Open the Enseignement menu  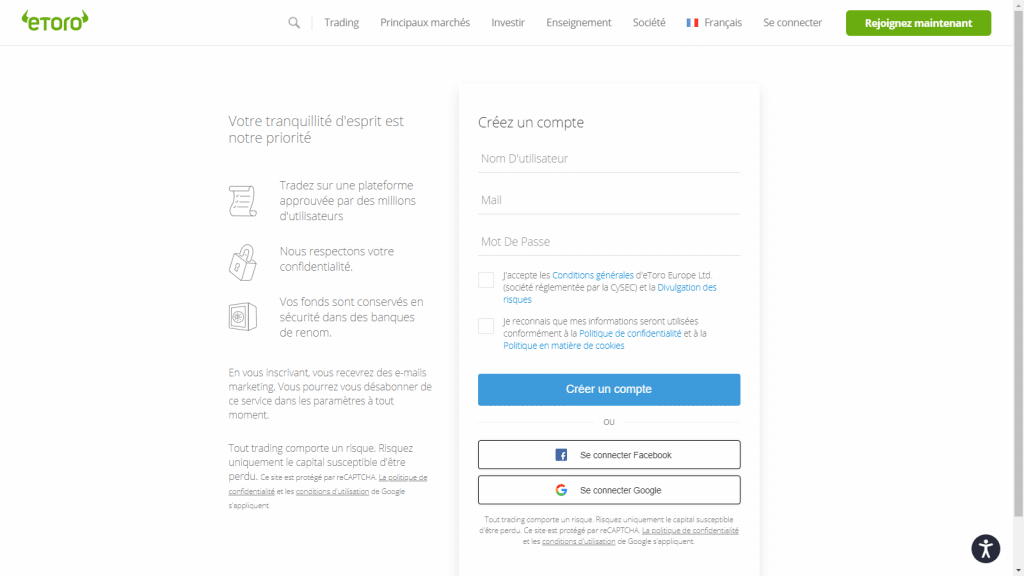(x=579, y=23)
